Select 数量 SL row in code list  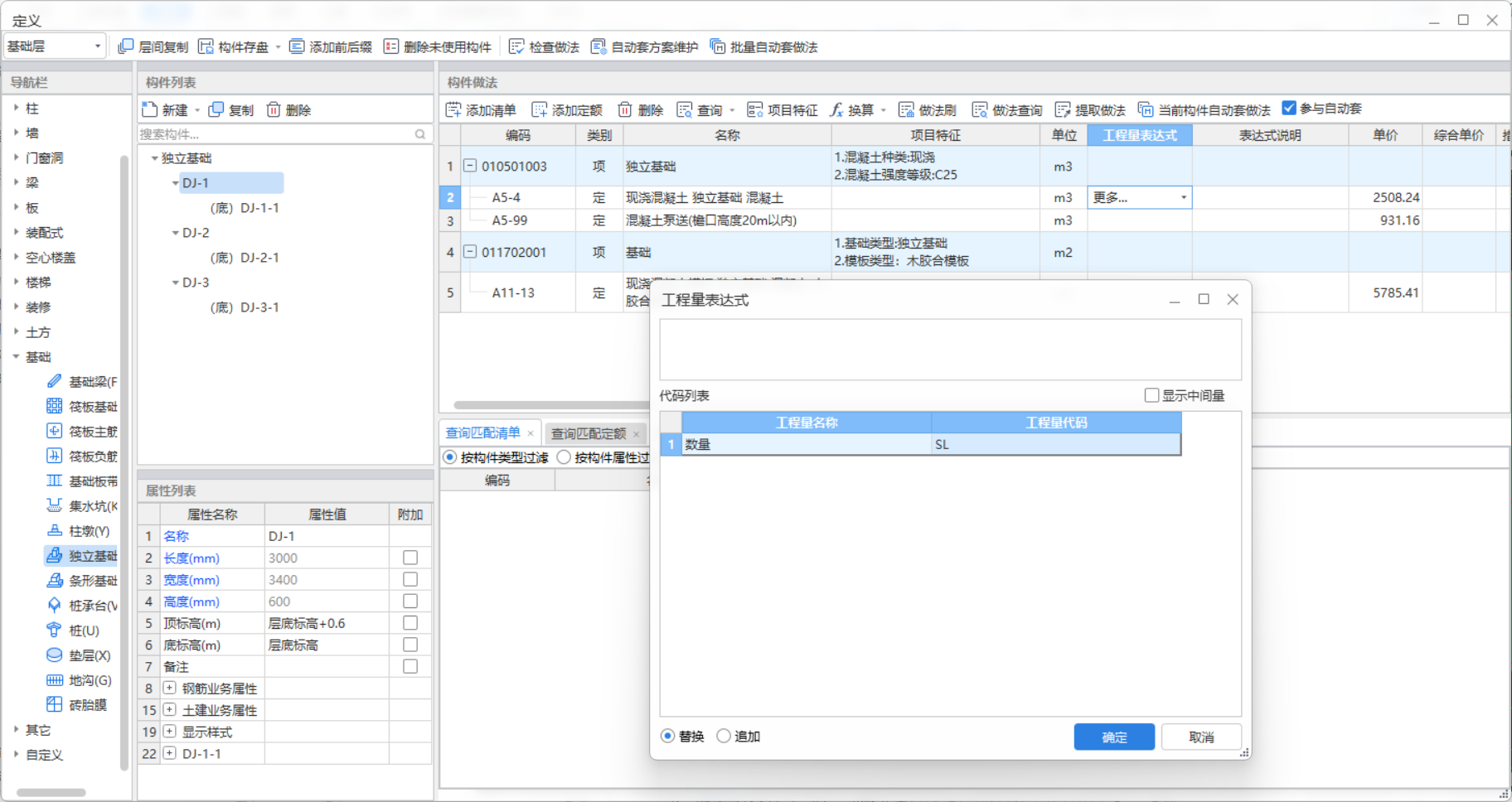pos(920,444)
